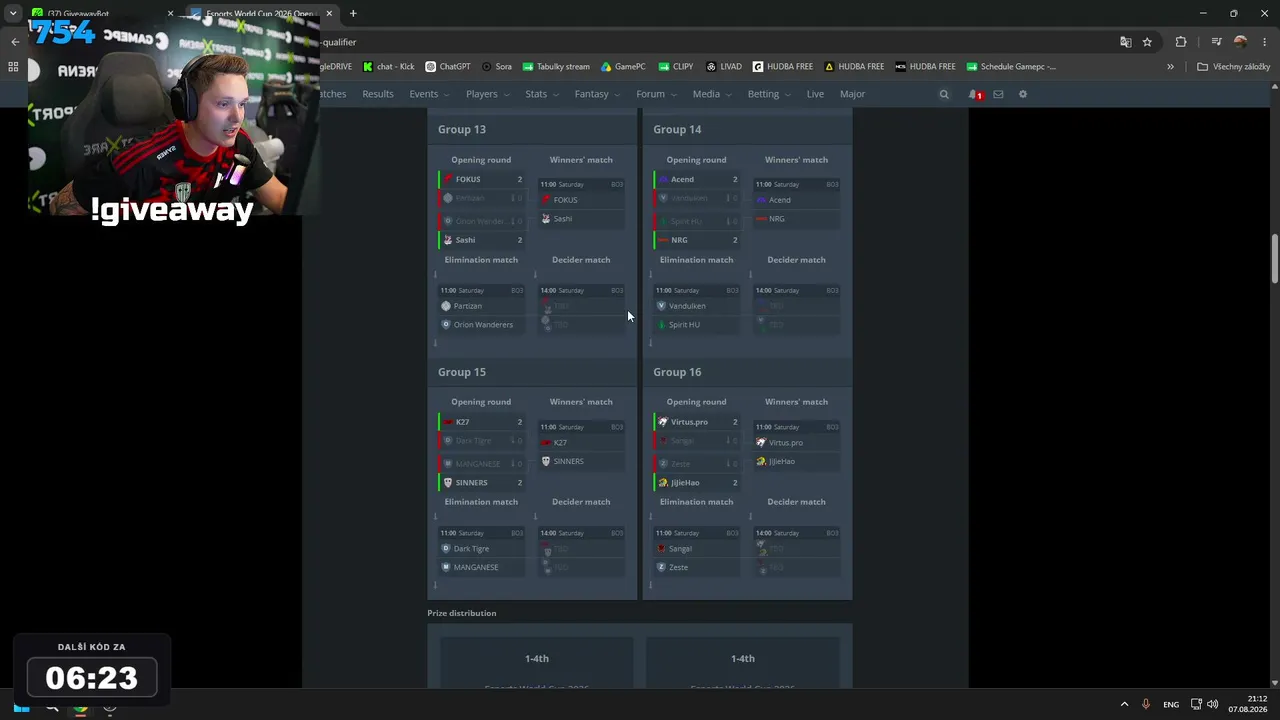Open the GamePC bookmark
Screen dimensions: 1280x720
623,67
